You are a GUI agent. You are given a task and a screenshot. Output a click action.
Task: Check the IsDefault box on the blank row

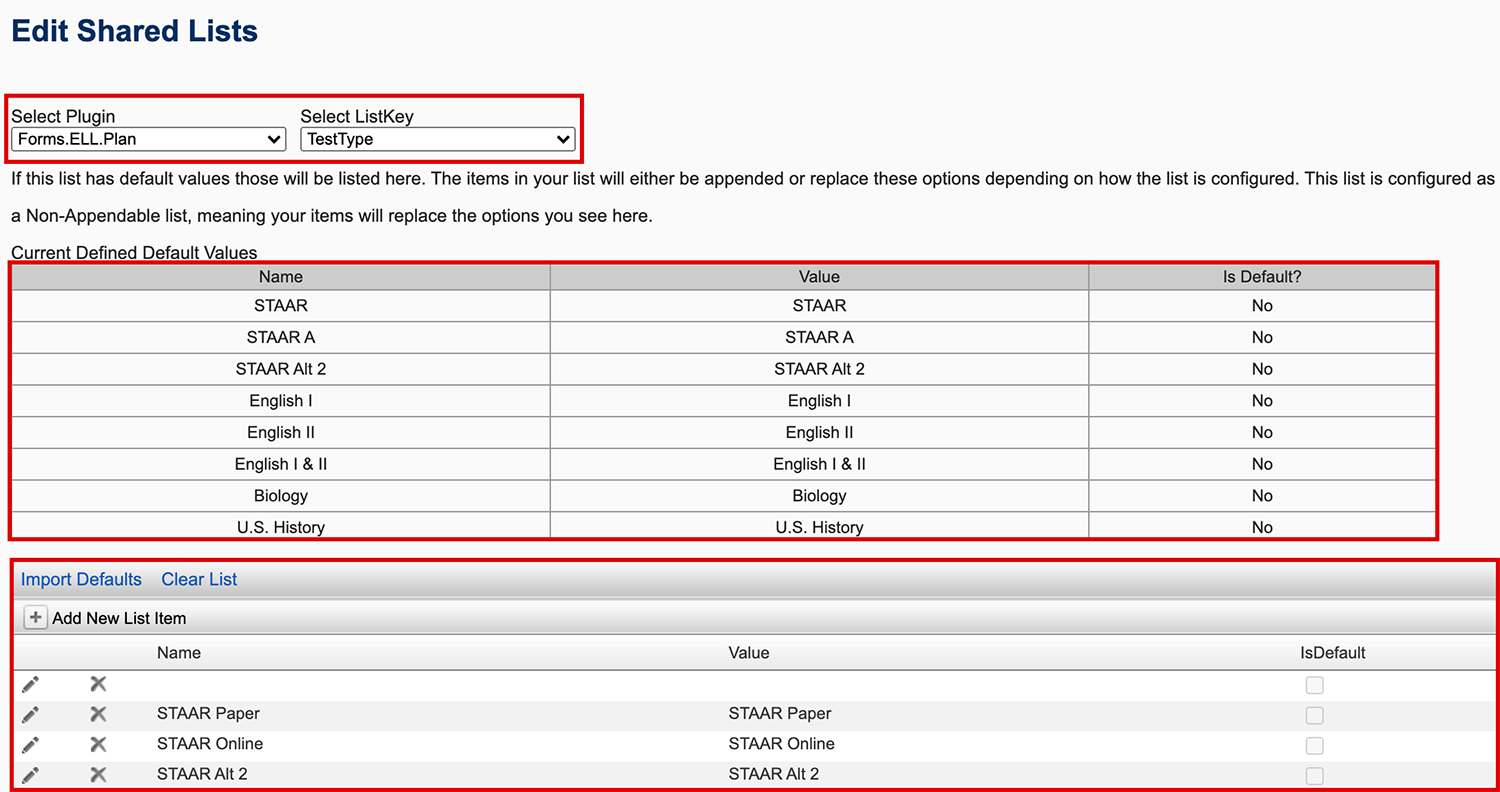pyautogui.click(x=1314, y=685)
